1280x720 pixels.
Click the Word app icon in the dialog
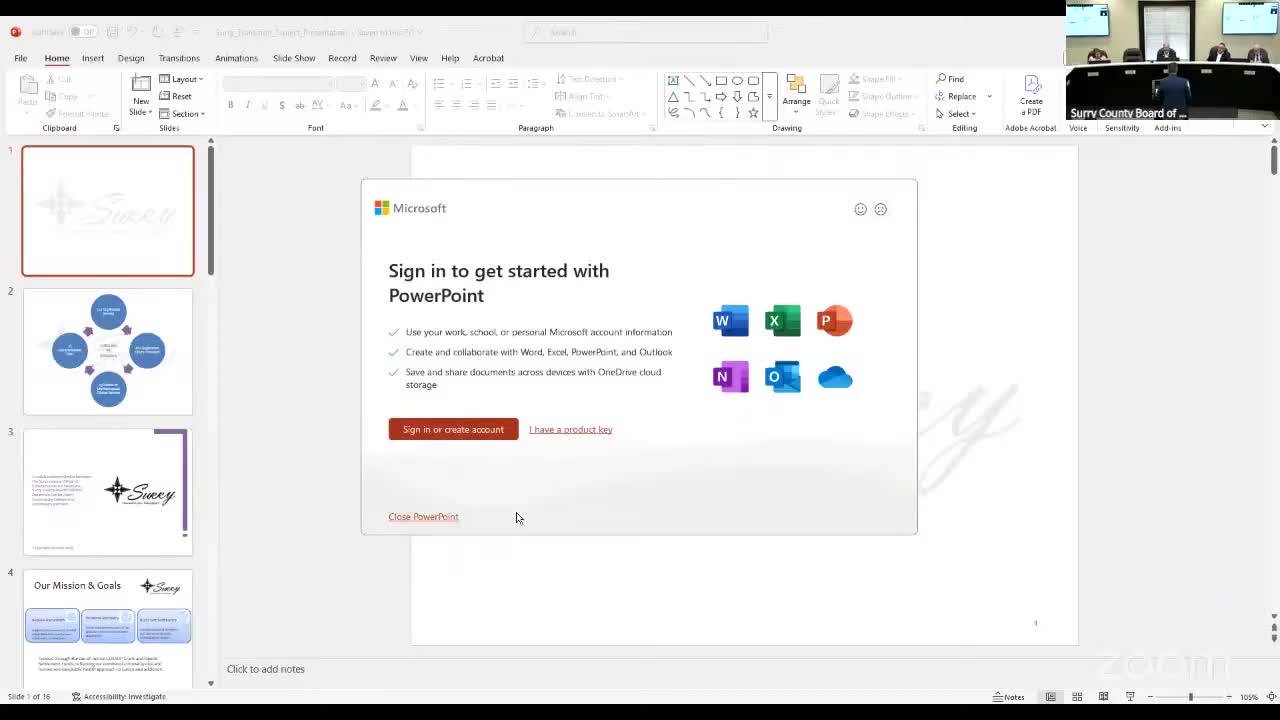730,321
